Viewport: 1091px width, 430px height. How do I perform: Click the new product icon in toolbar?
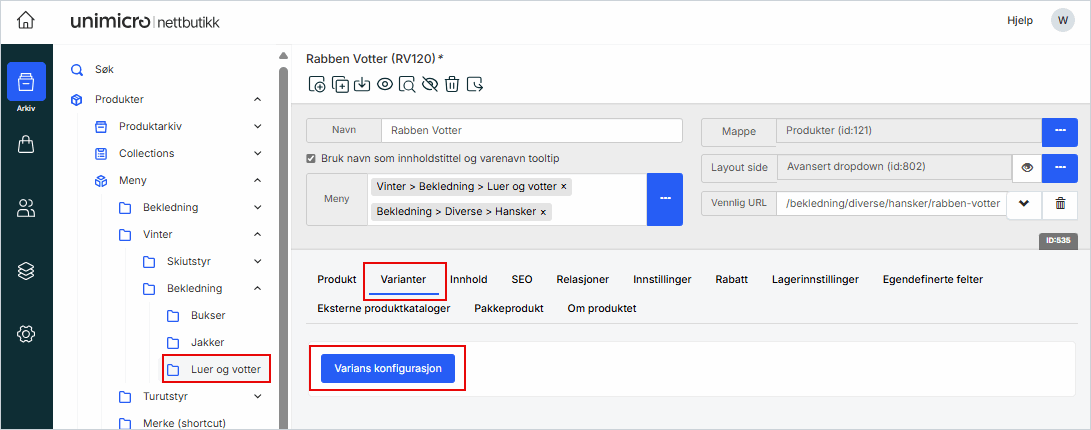[x=317, y=84]
